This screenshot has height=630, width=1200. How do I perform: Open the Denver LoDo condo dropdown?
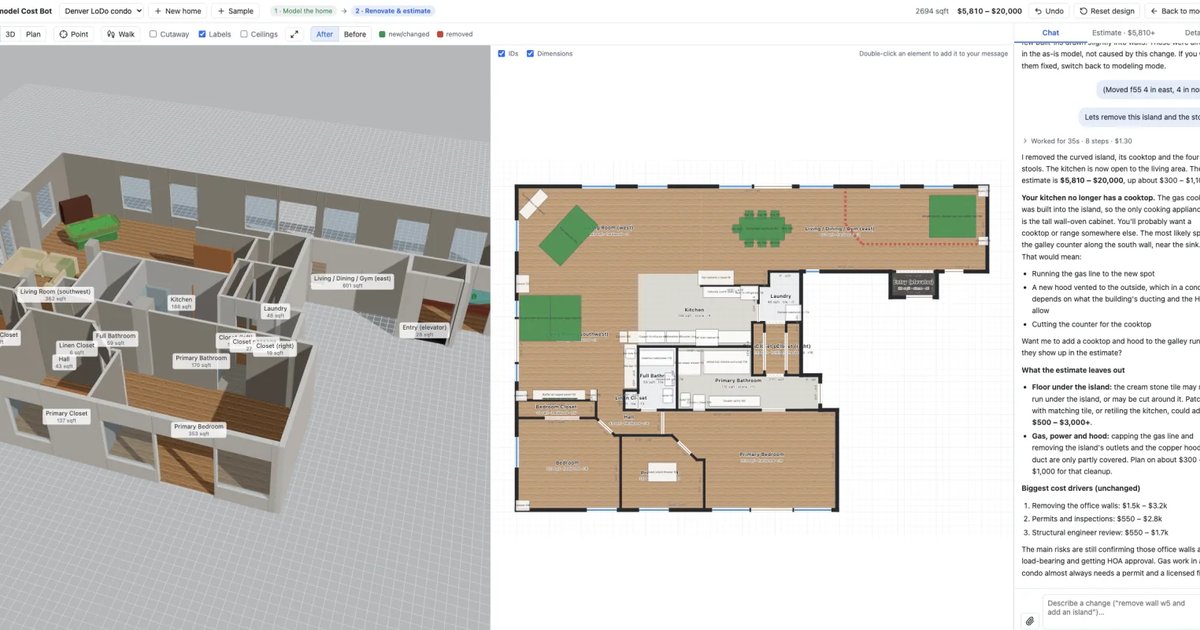click(103, 11)
